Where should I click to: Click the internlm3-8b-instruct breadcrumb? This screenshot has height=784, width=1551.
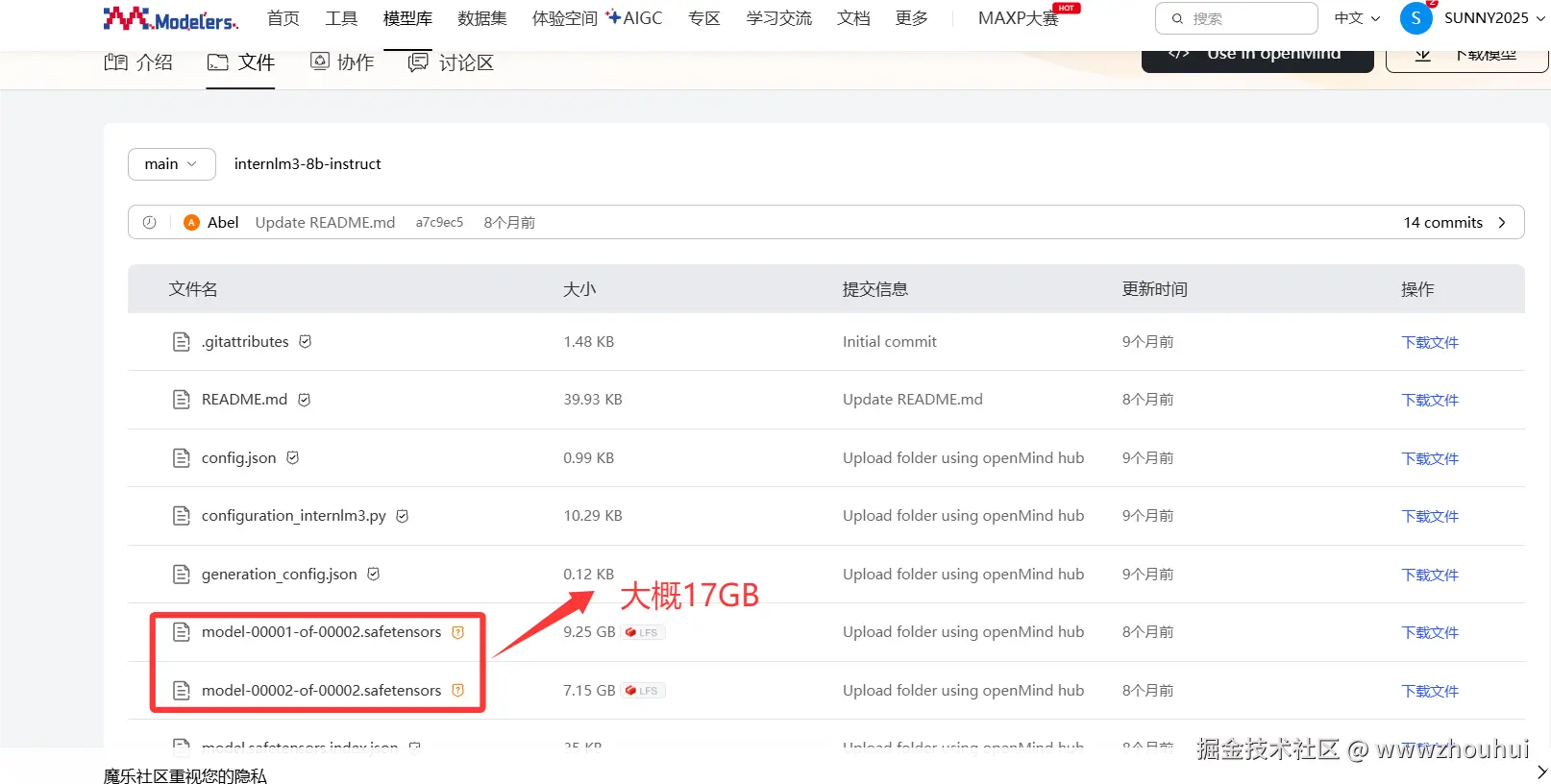click(308, 164)
